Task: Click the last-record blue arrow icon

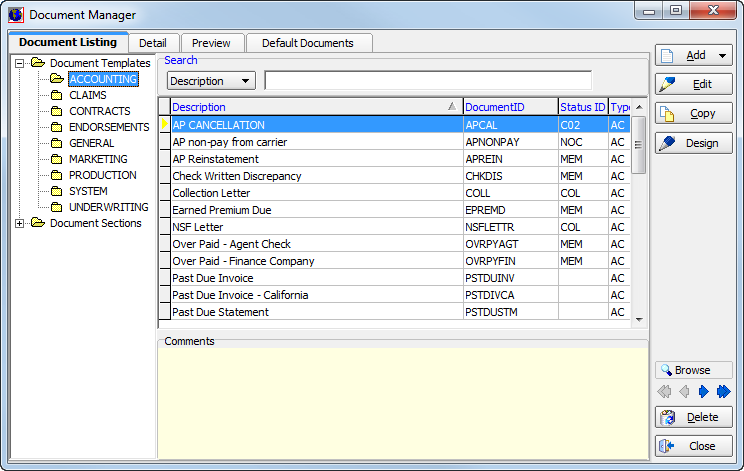Action: [722, 391]
